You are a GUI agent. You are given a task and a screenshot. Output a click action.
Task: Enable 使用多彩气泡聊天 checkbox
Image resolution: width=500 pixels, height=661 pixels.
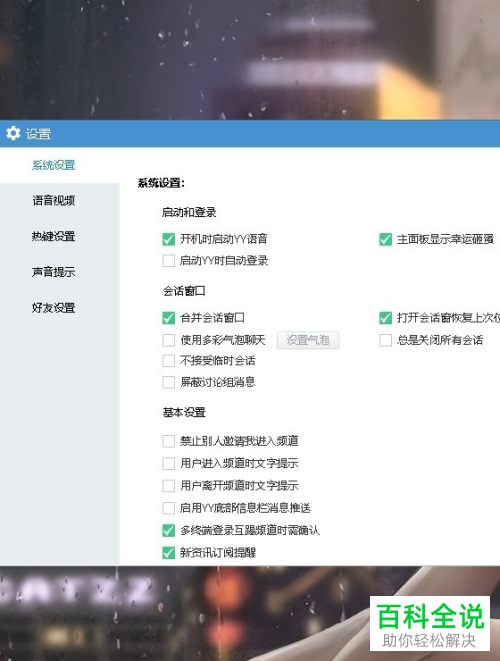(169, 340)
